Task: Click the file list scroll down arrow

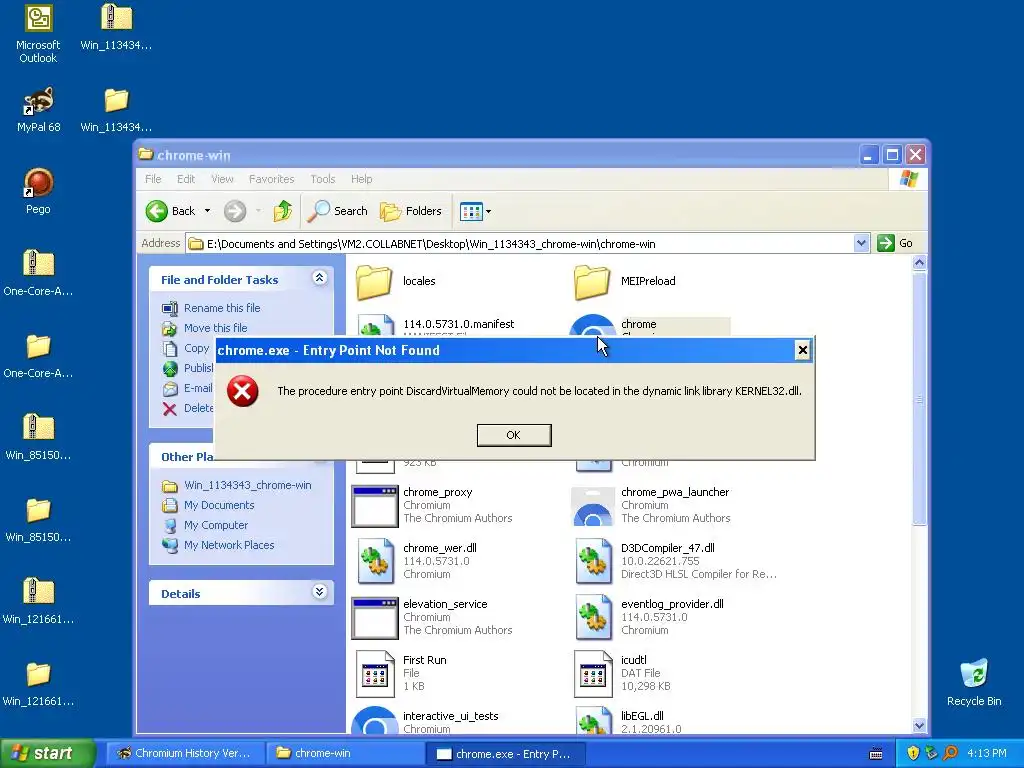Action: click(x=919, y=725)
